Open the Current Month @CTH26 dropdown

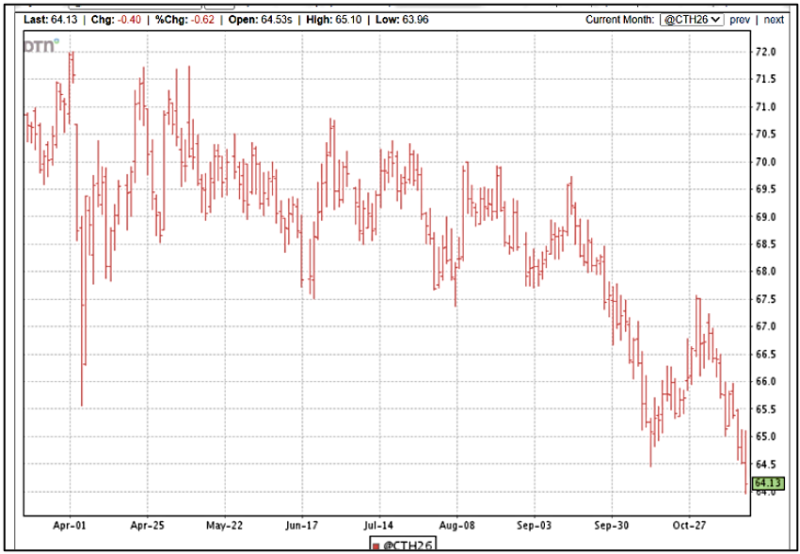pos(692,19)
